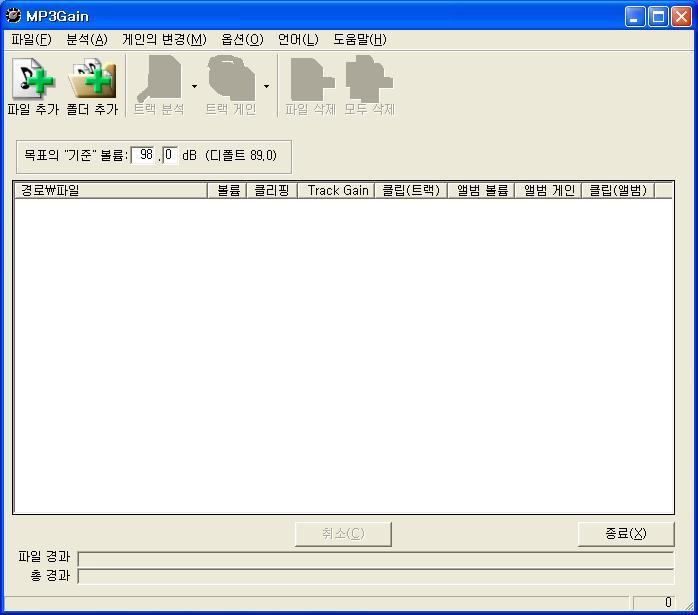The image size is (698, 615).
Task: Sort by the 클립(앨범) column header
Action: tap(618, 190)
